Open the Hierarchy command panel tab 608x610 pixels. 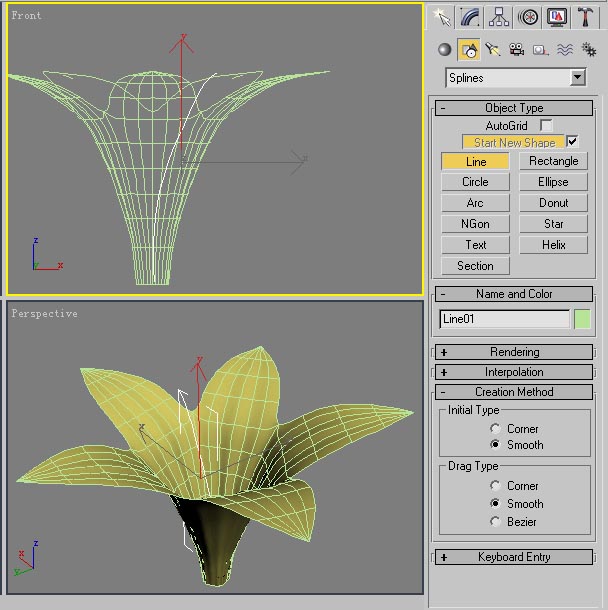click(x=499, y=17)
